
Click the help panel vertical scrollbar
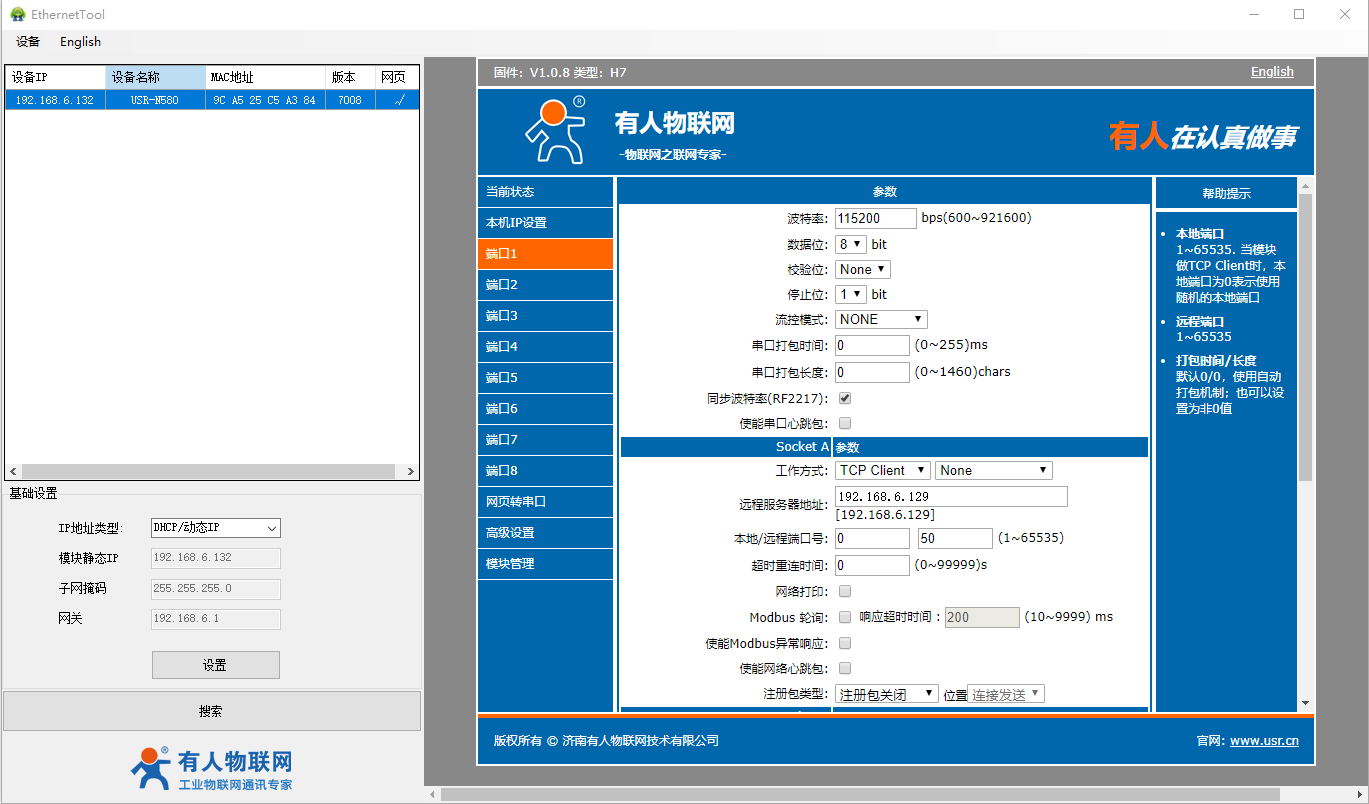[1305, 340]
